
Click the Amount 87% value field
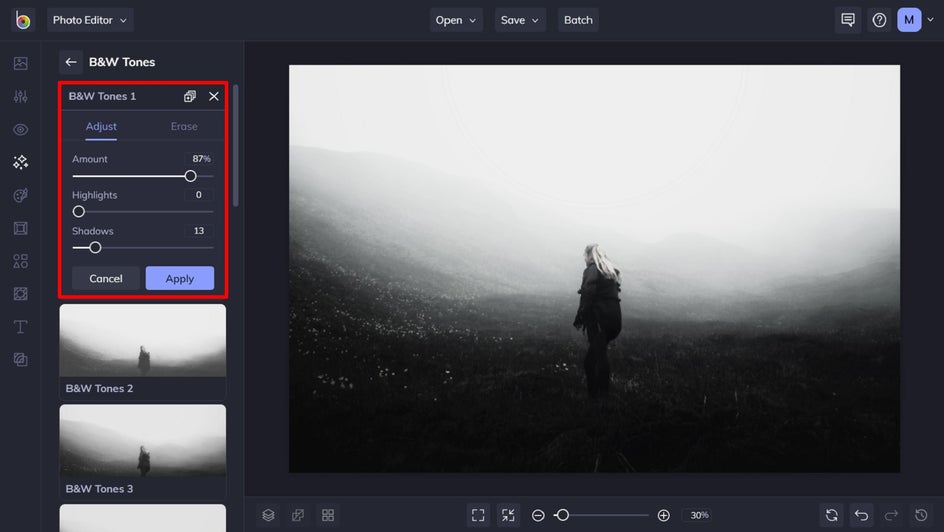click(x=199, y=159)
